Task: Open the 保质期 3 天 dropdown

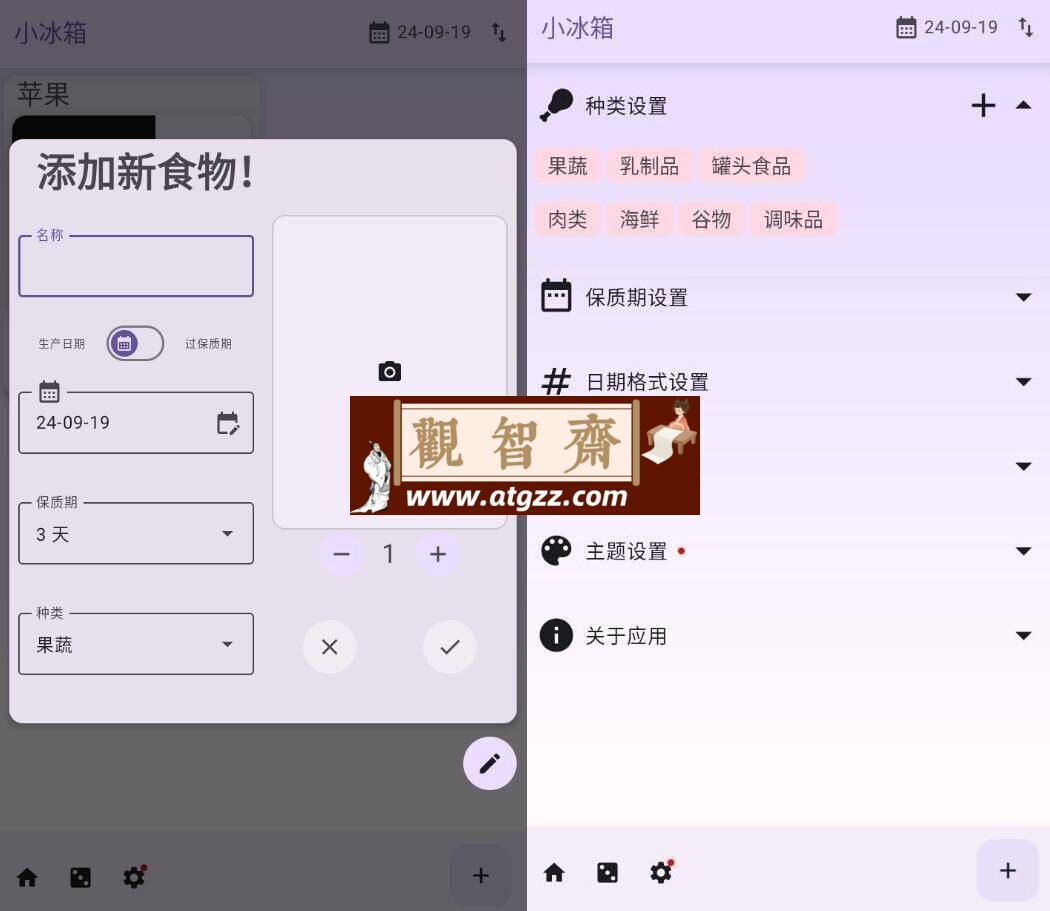Action: [136, 533]
